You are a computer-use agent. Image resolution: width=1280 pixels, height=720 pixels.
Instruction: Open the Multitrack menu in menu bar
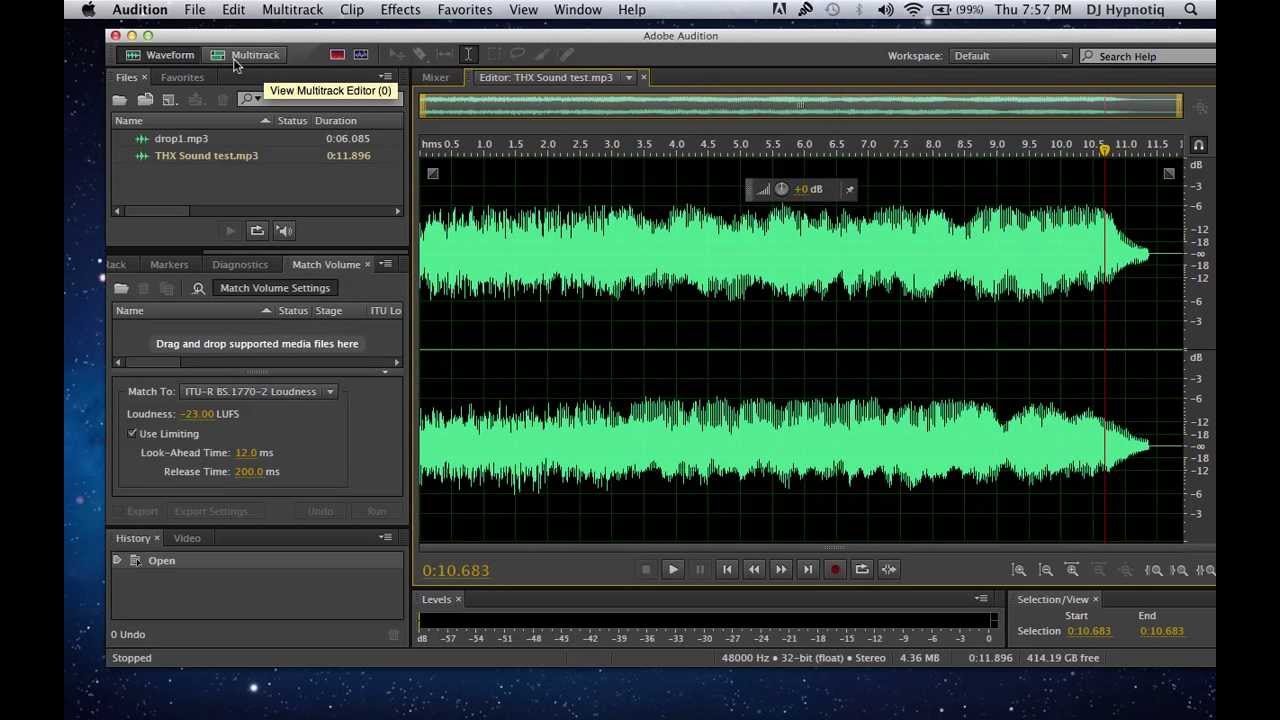[x=292, y=10]
